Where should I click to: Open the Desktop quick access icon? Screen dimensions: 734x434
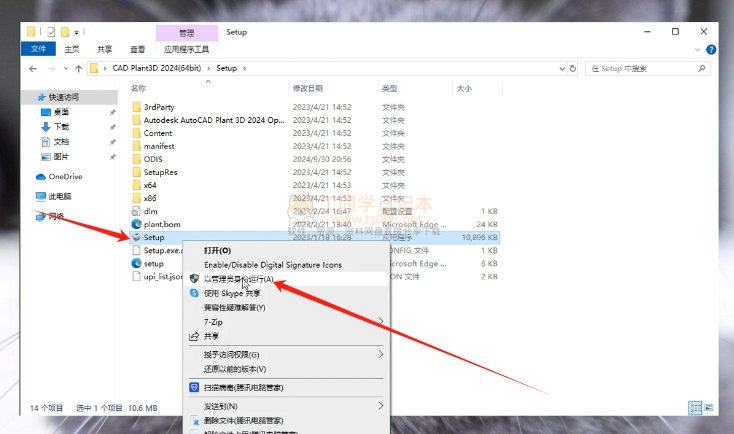point(46,112)
